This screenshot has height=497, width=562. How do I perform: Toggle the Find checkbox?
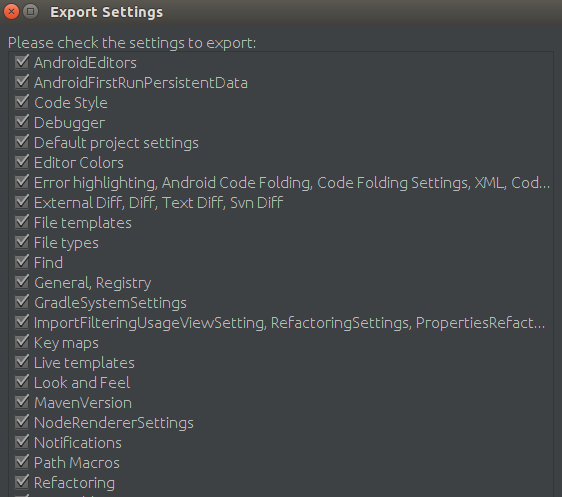pyautogui.click(x=22, y=262)
